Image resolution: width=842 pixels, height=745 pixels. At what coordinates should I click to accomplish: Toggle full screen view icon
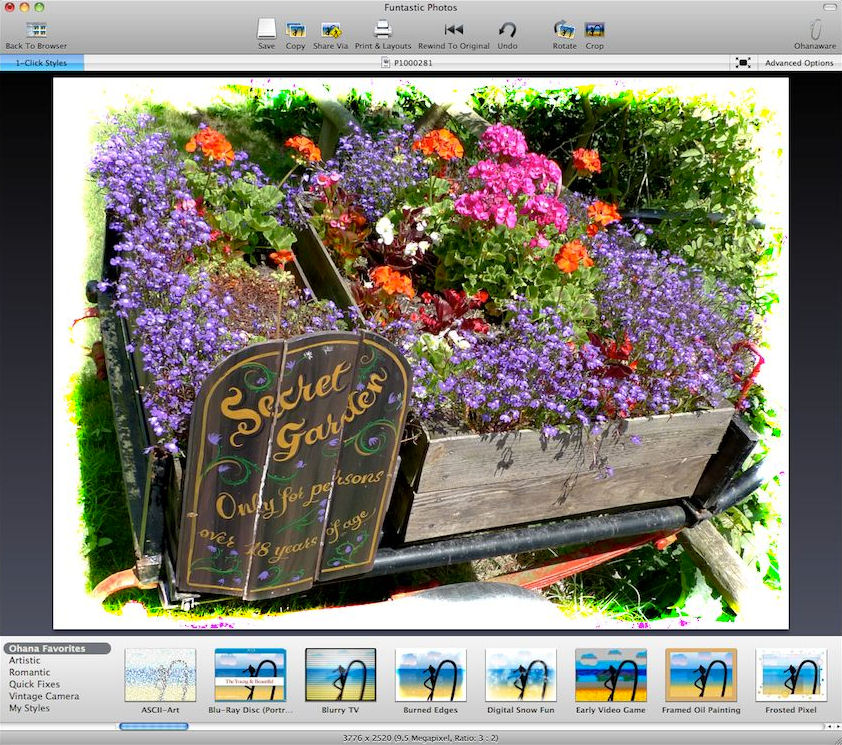[742, 63]
